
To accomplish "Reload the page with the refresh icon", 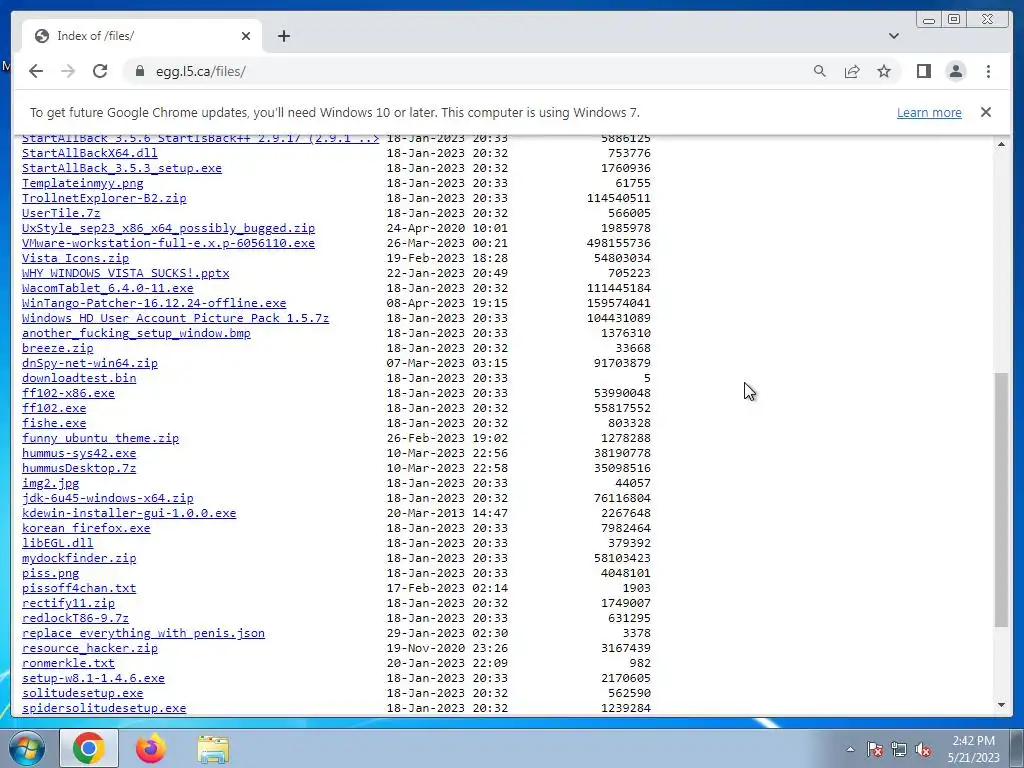I will [100, 71].
